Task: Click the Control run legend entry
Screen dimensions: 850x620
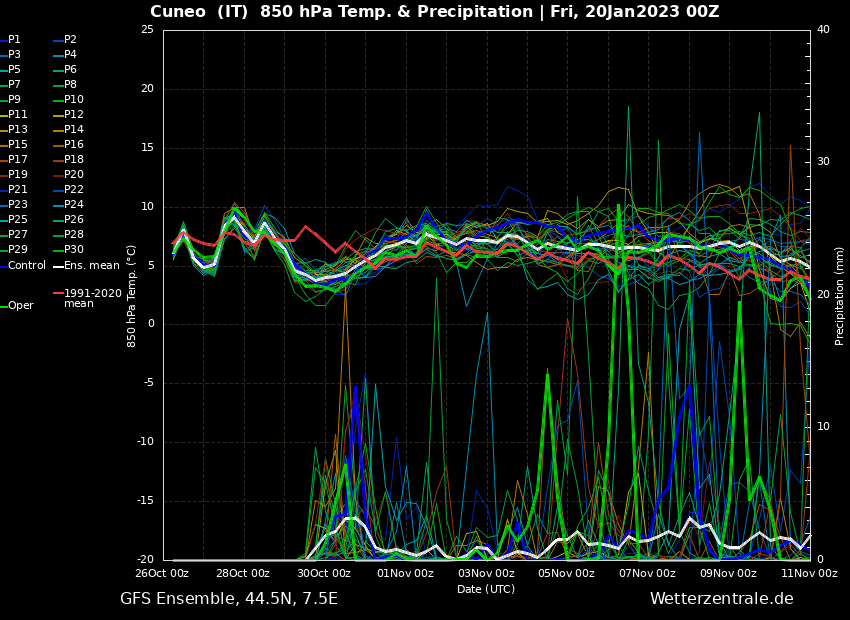Action: coord(26,265)
